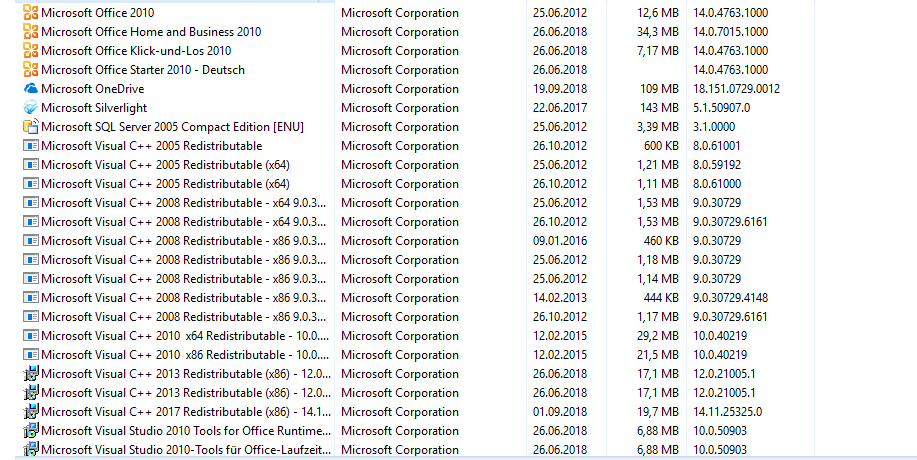The width and height of the screenshot is (917, 460).
Task: Click icon of Visual C++ 2005 600 KB entry
Action: 30,146
